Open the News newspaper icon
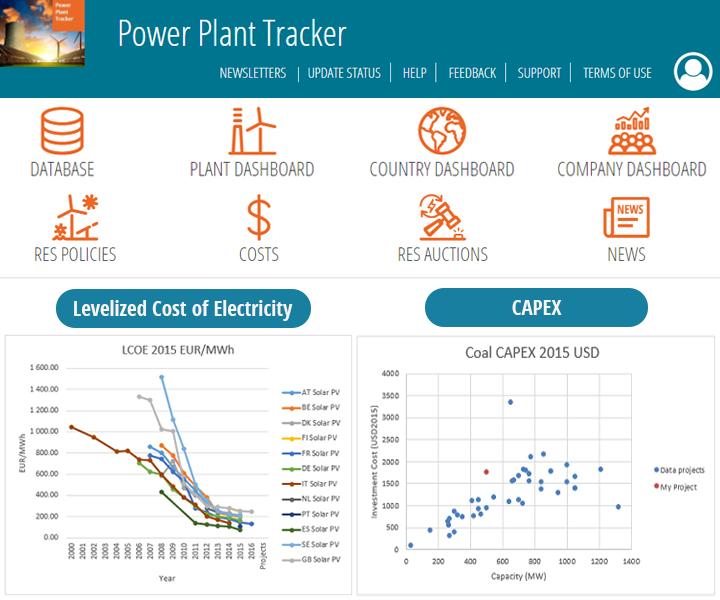 pos(627,216)
